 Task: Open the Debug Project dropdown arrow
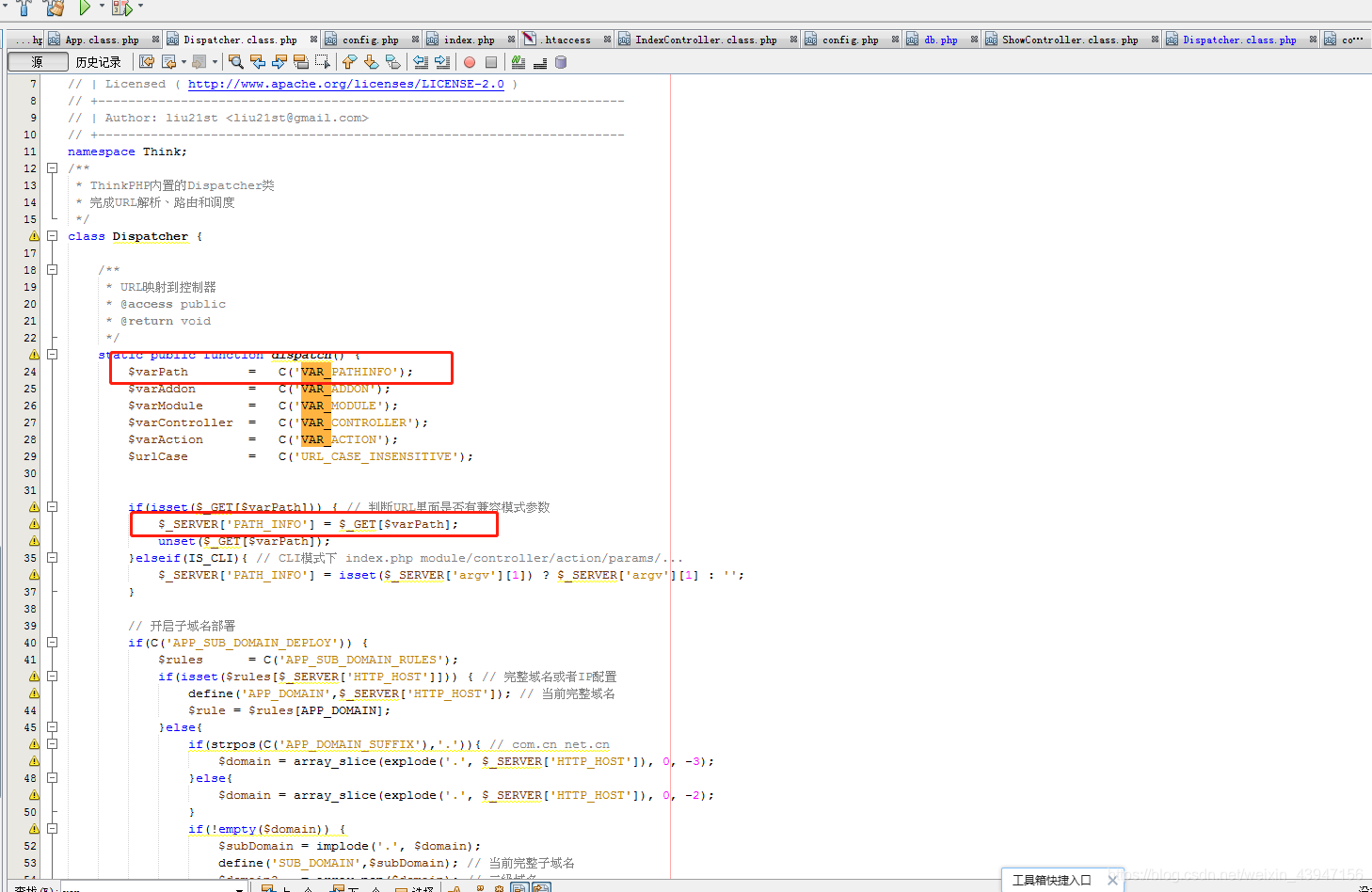coord(140,7)
